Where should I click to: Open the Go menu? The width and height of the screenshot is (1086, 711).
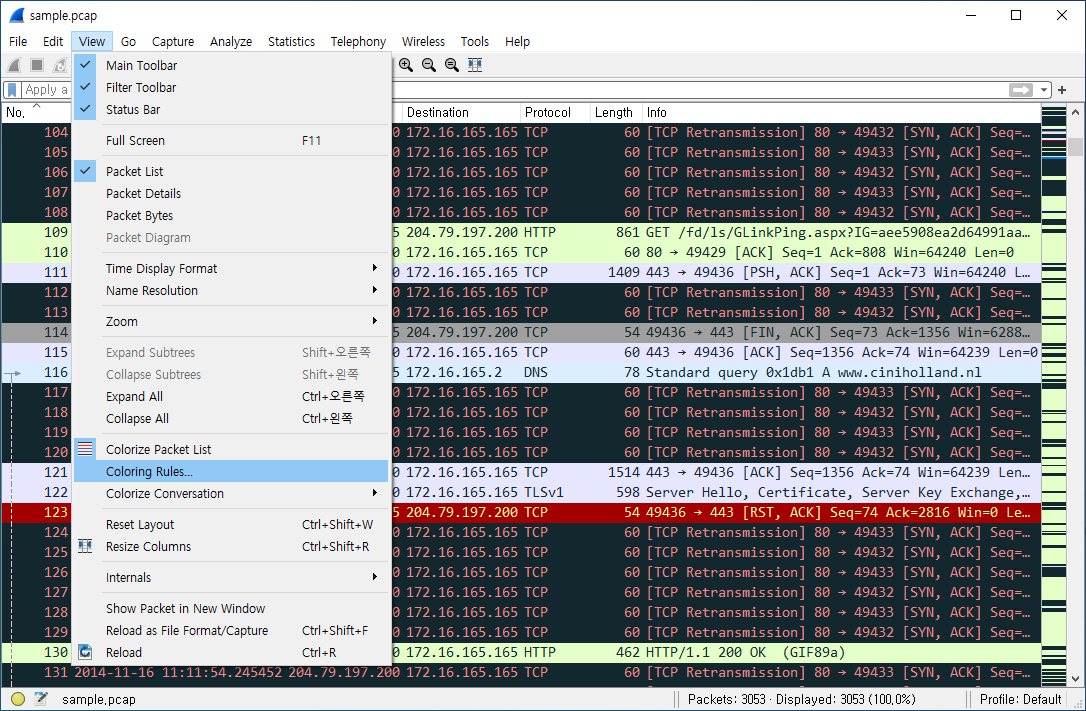128,42
